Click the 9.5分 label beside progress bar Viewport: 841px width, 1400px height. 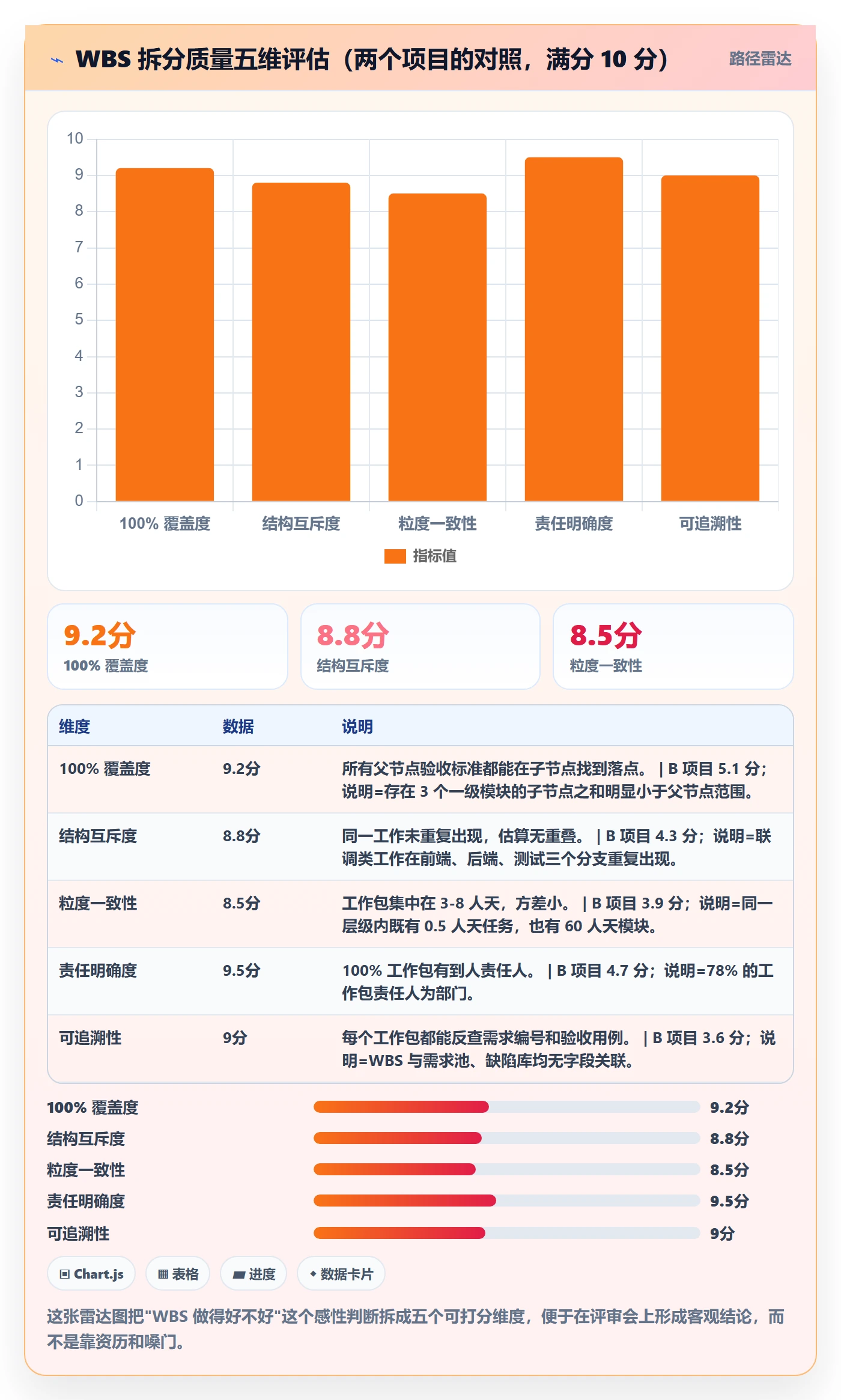point(729,1201)
